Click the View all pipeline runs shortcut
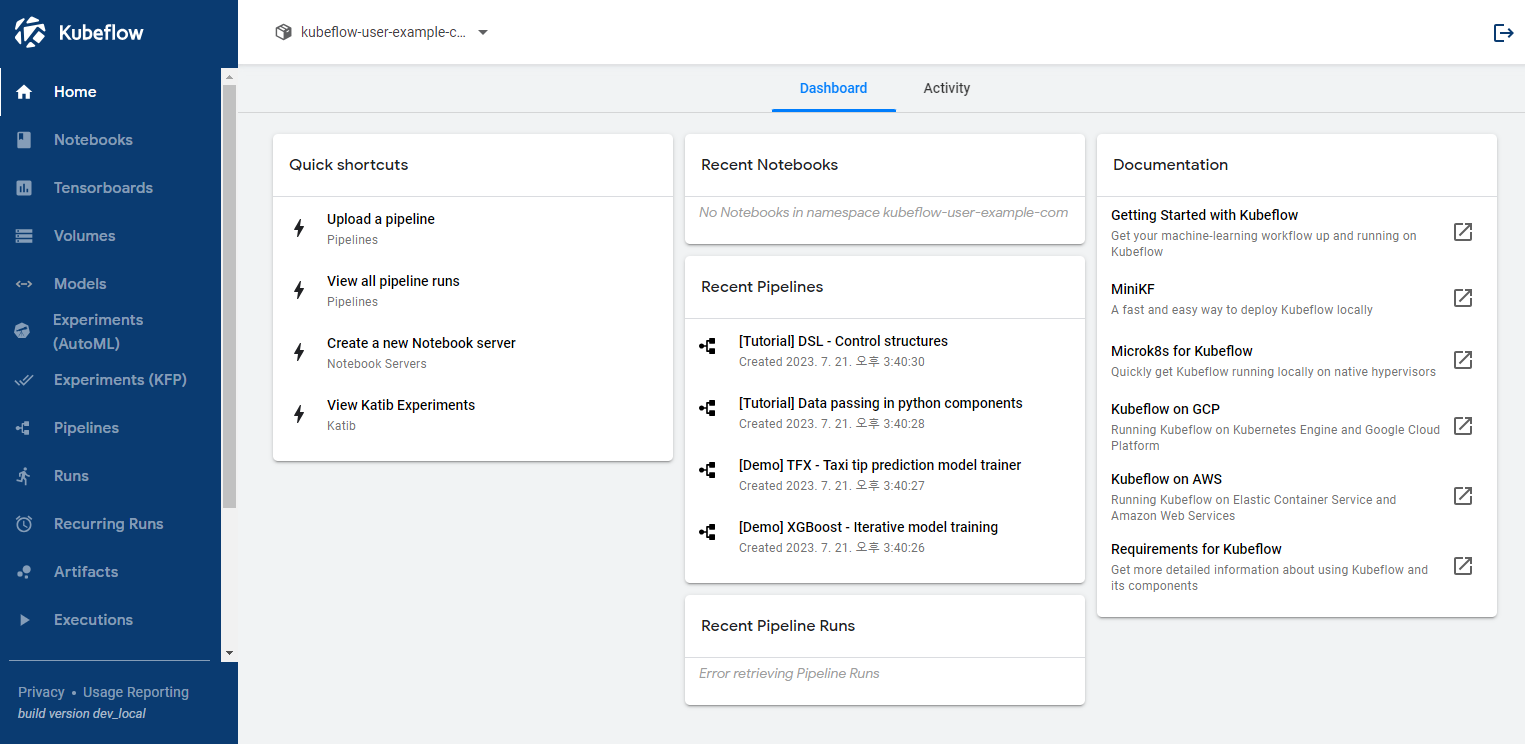This screenshot has width=1525, height=744. pos(473,290)
